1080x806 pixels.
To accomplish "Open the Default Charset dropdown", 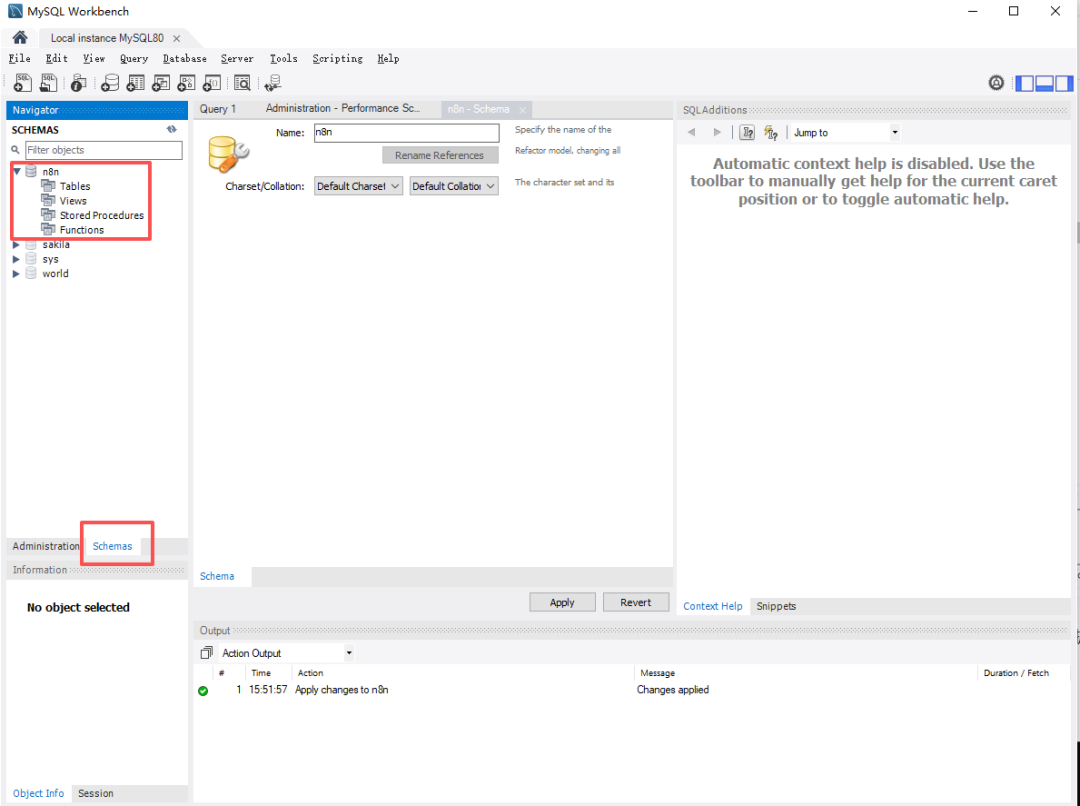I will click(x=358, y=186).
